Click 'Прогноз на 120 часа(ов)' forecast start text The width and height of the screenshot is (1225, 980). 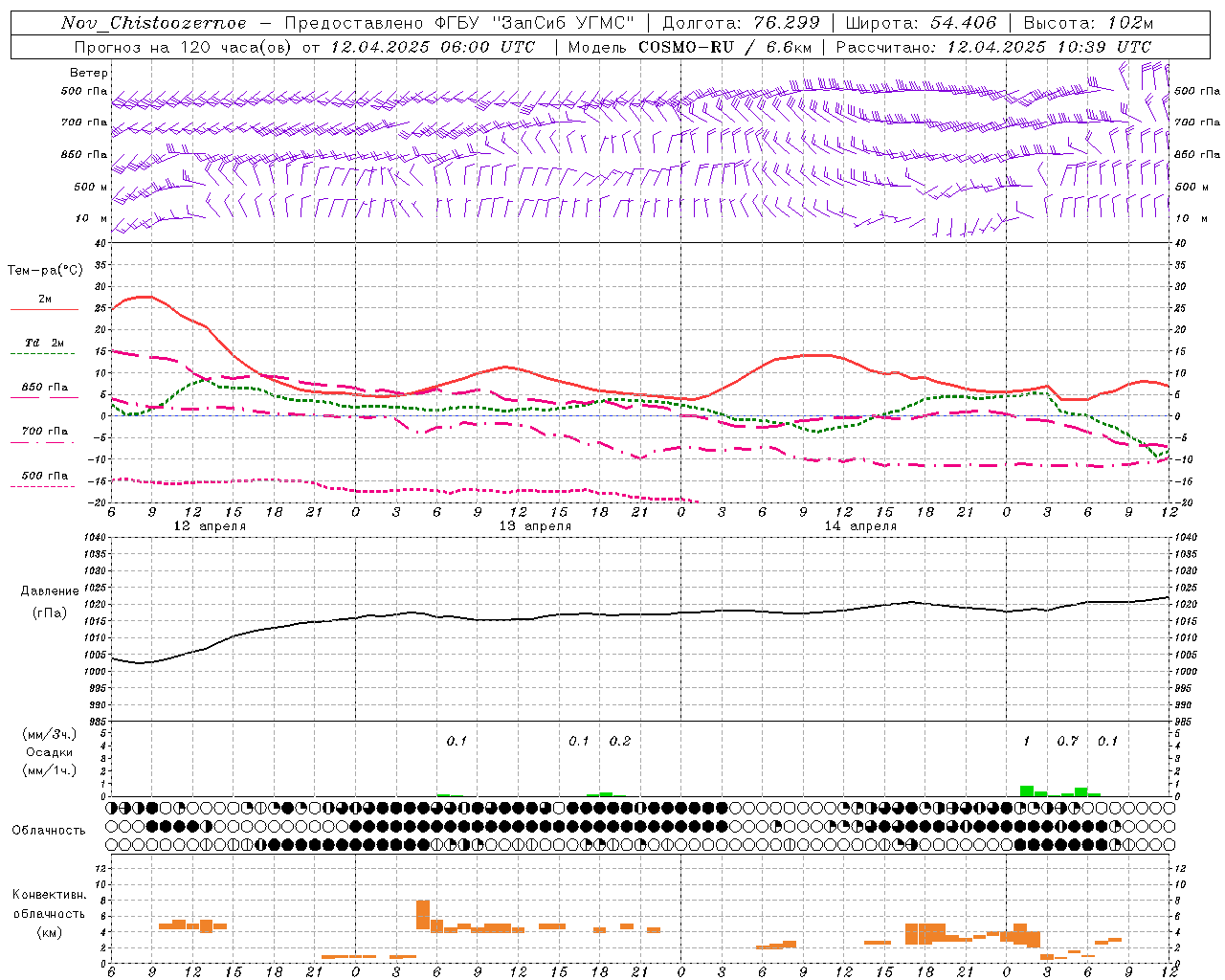tap(185, 46)
